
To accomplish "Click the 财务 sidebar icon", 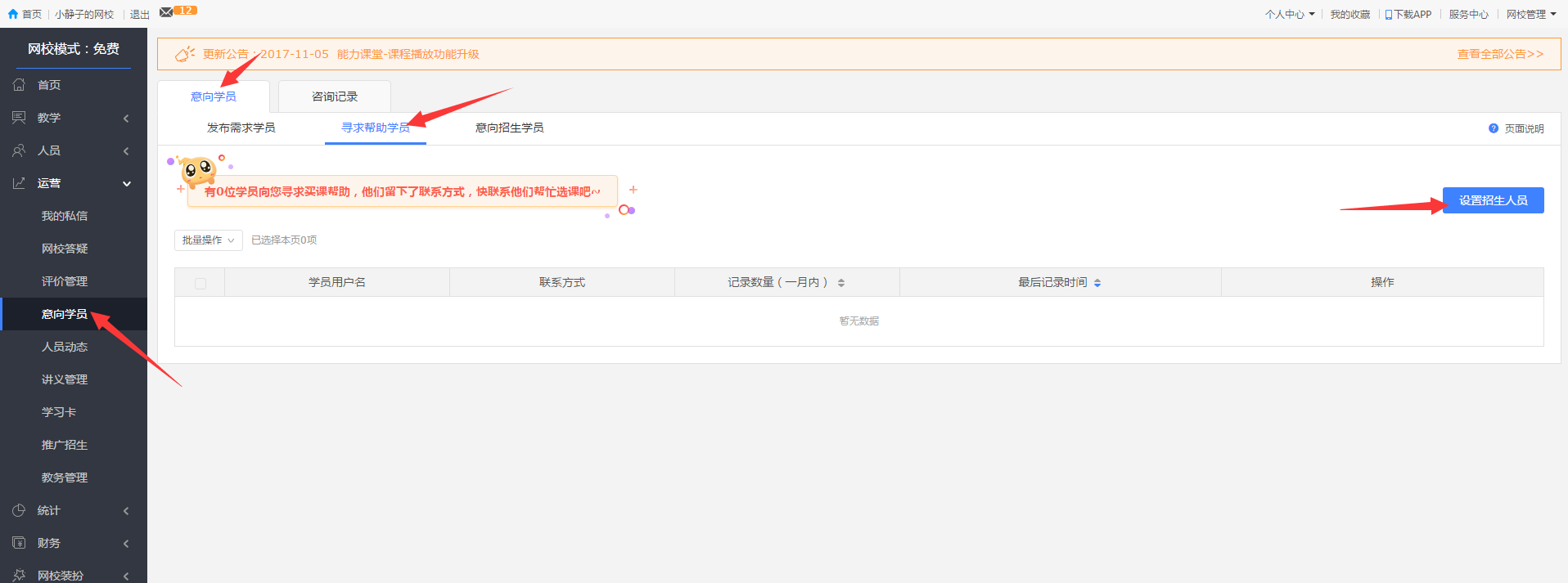I will coord(19,543).
